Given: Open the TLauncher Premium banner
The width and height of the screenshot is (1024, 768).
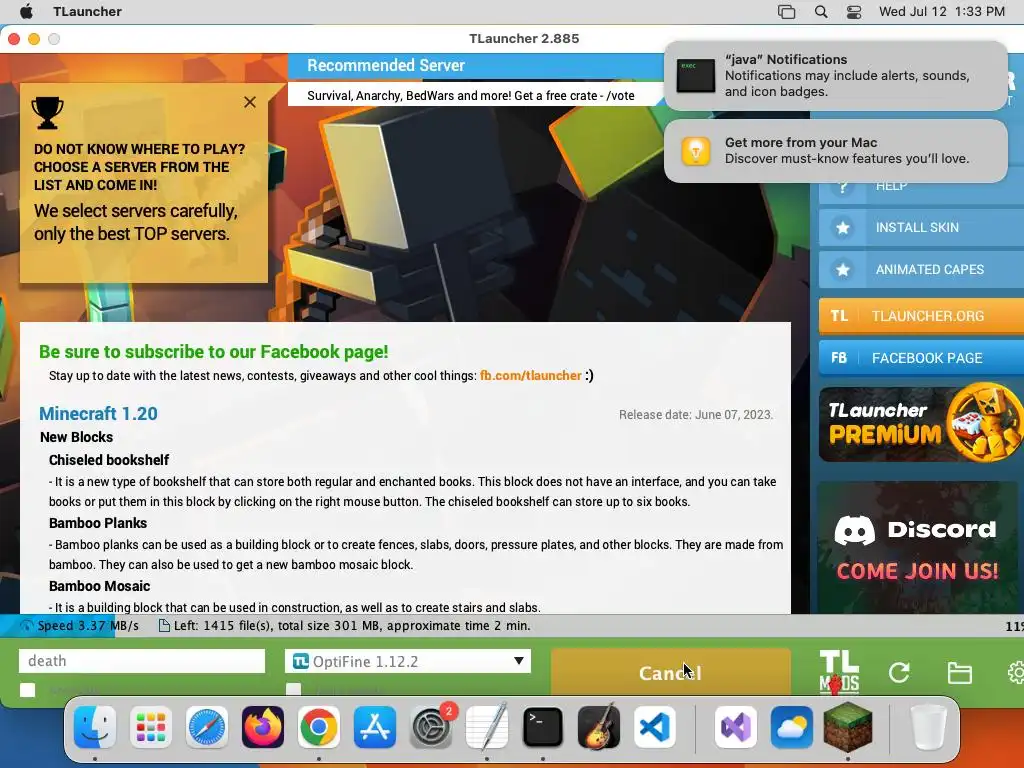Looking at the screenshot, I should tap(921, 424).
